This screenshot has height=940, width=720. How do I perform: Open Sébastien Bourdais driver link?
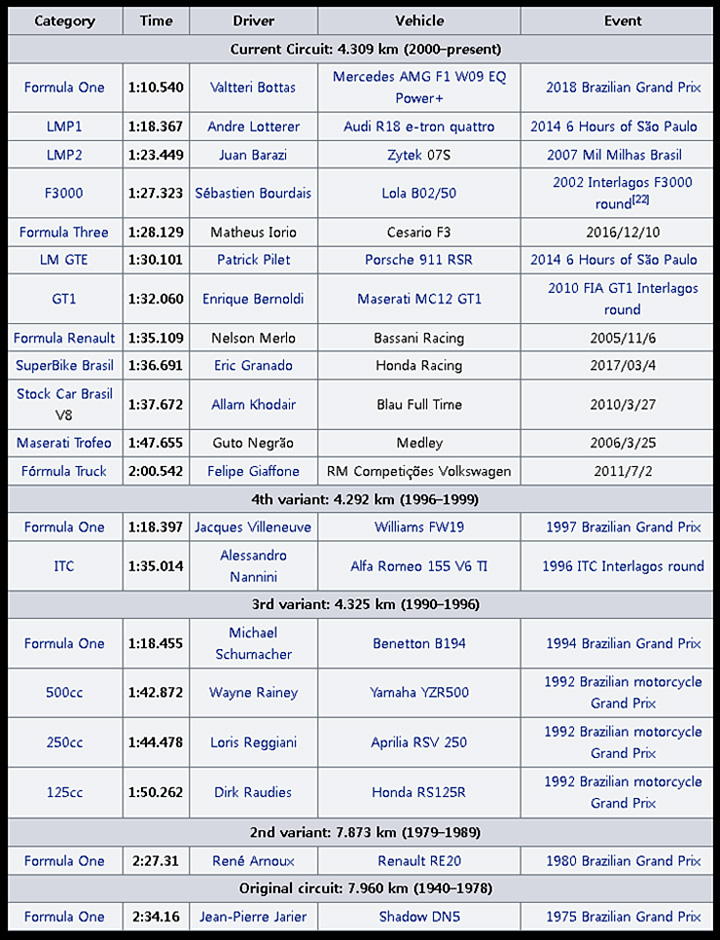click(253, 193)
